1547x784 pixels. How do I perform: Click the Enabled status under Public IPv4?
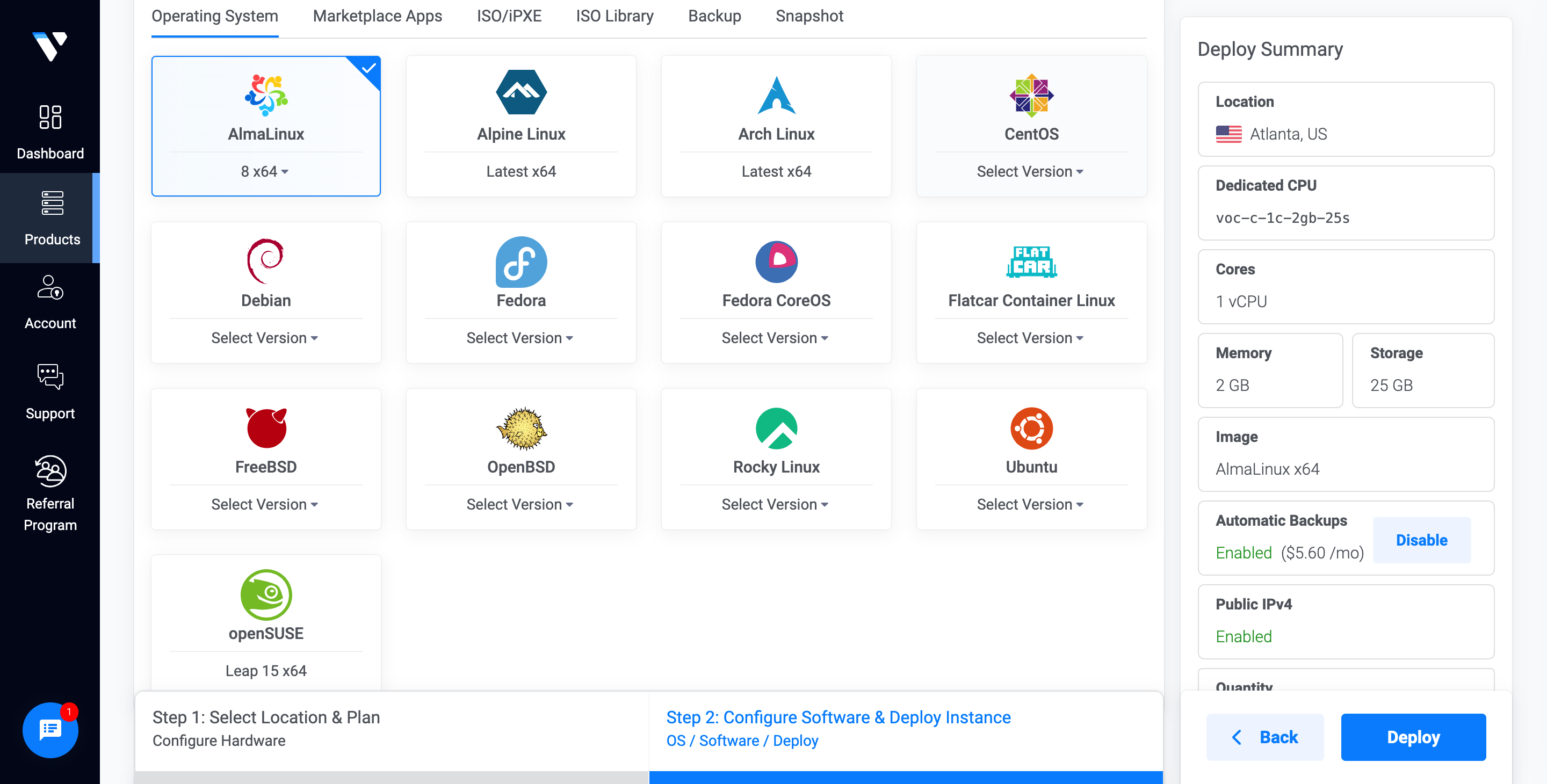1244,636
